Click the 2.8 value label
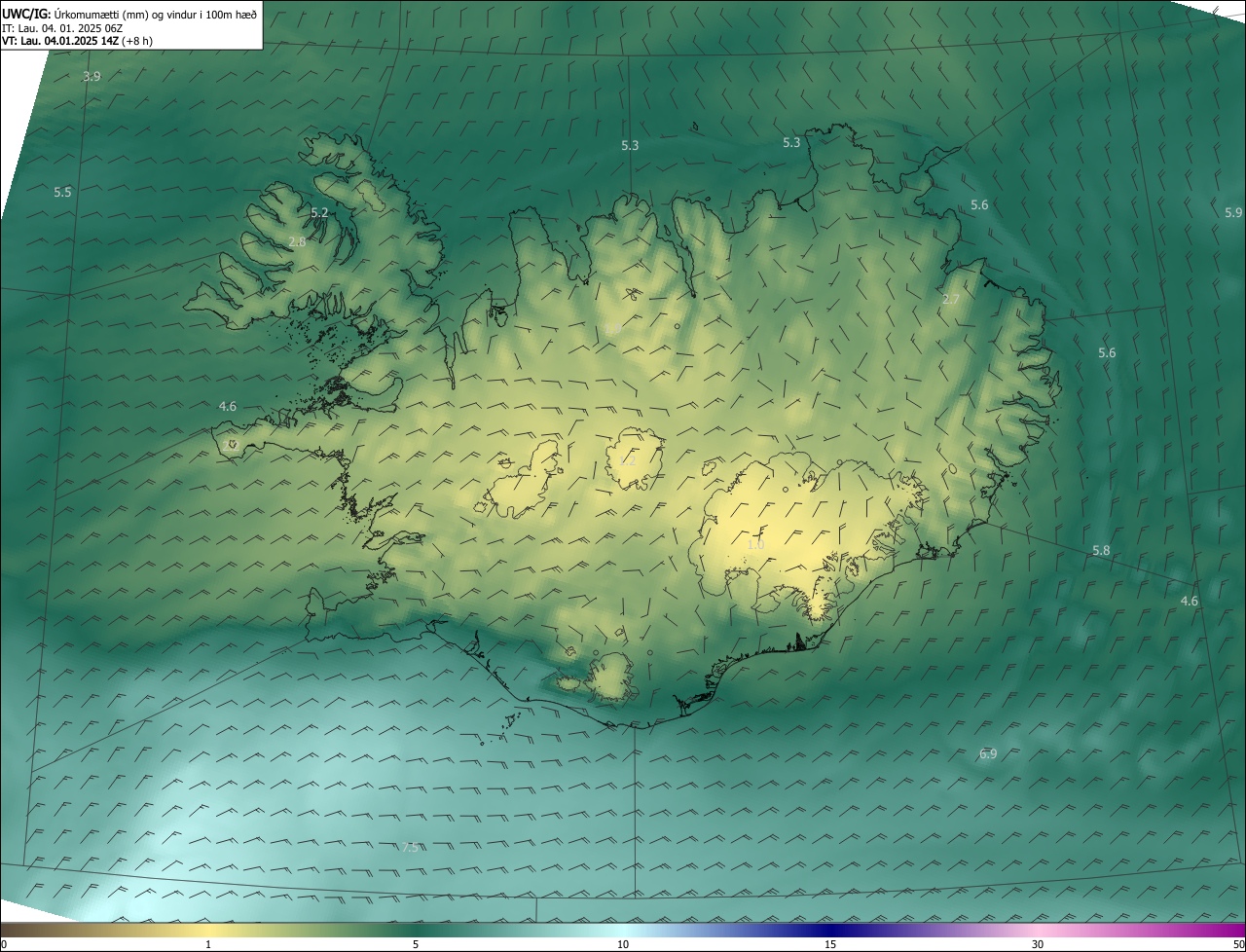The width and height of the screenshot is (1246, 952). click(x=297, y=241)
